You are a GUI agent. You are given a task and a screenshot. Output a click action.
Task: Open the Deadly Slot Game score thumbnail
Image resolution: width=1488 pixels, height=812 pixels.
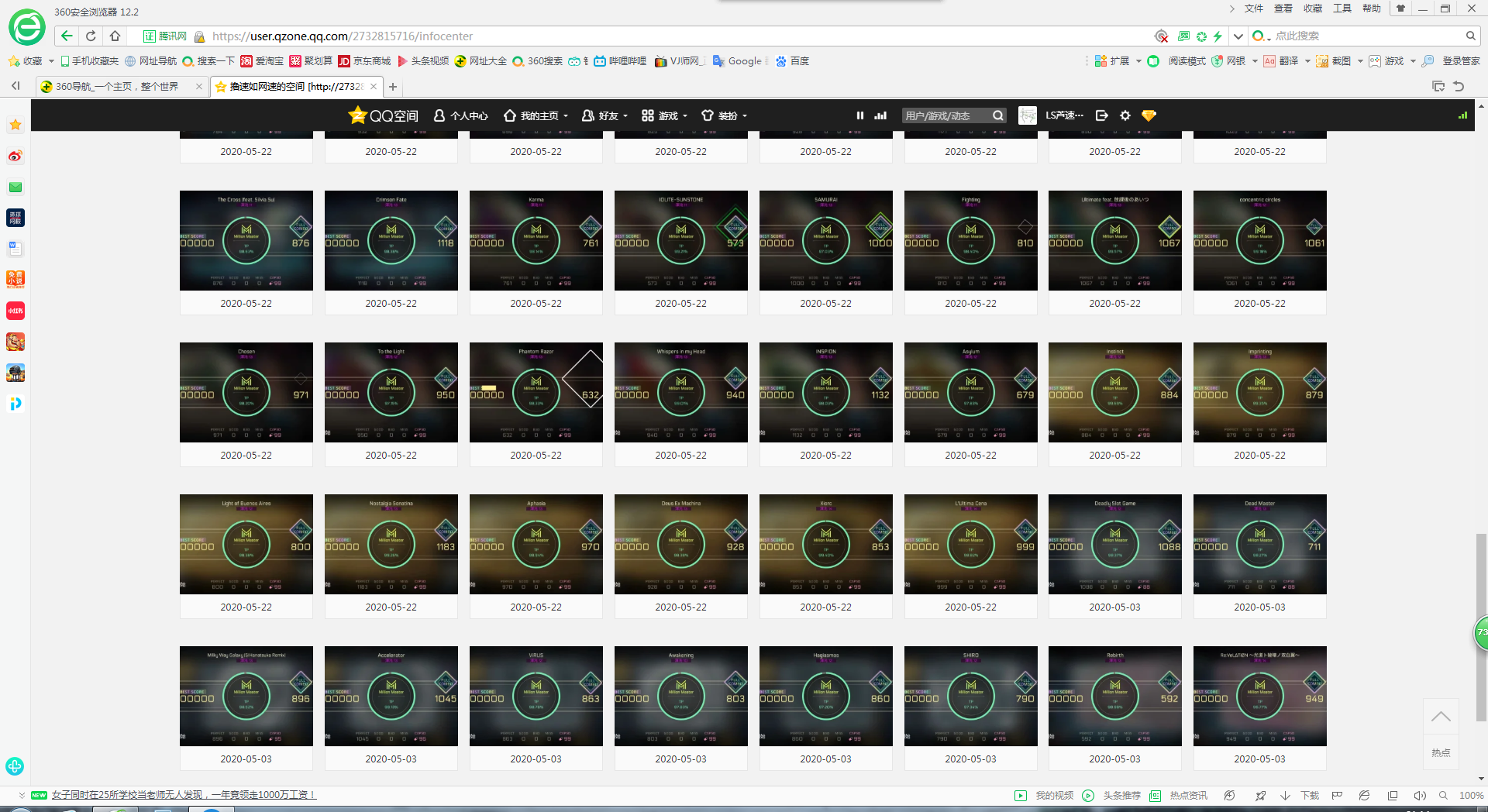tap(1114, 545)
